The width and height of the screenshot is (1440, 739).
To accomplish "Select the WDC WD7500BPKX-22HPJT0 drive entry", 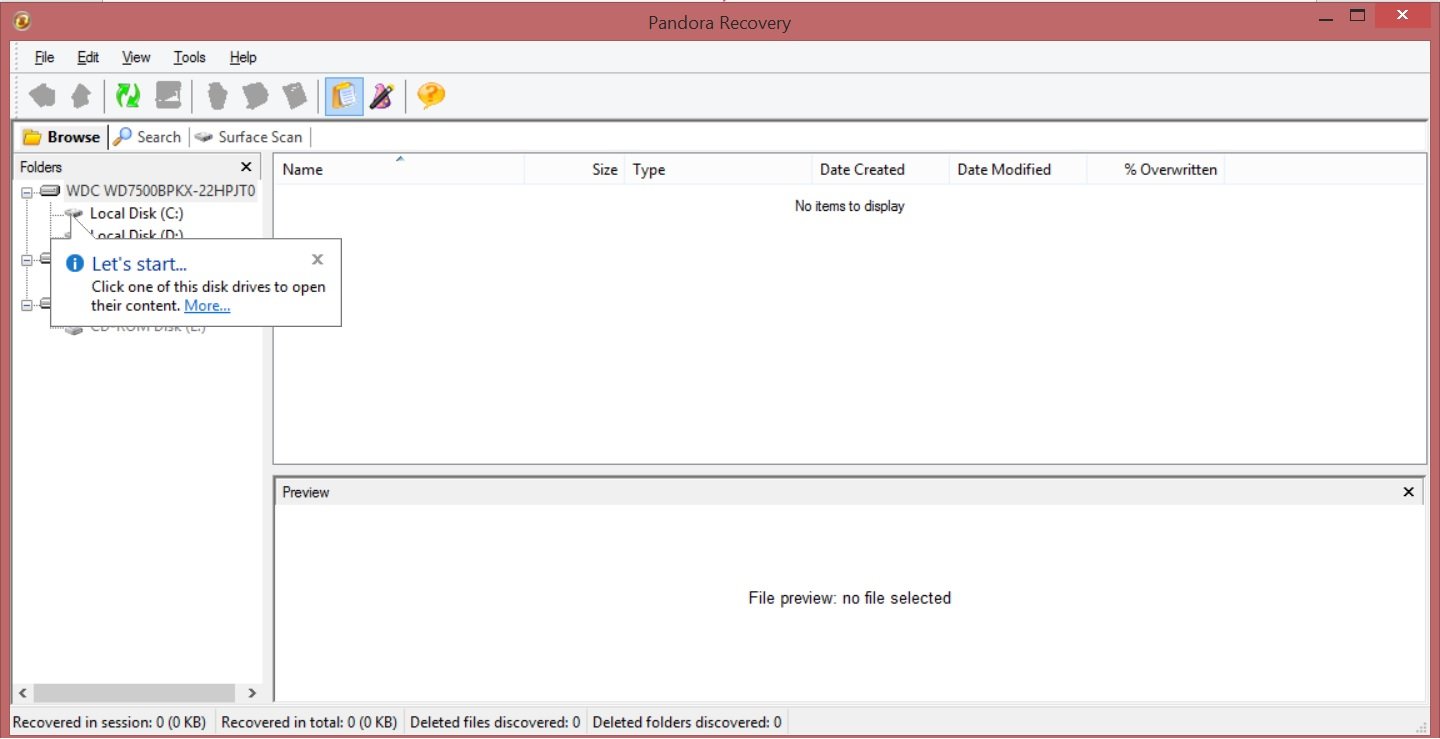I will [x=161, y=191].
